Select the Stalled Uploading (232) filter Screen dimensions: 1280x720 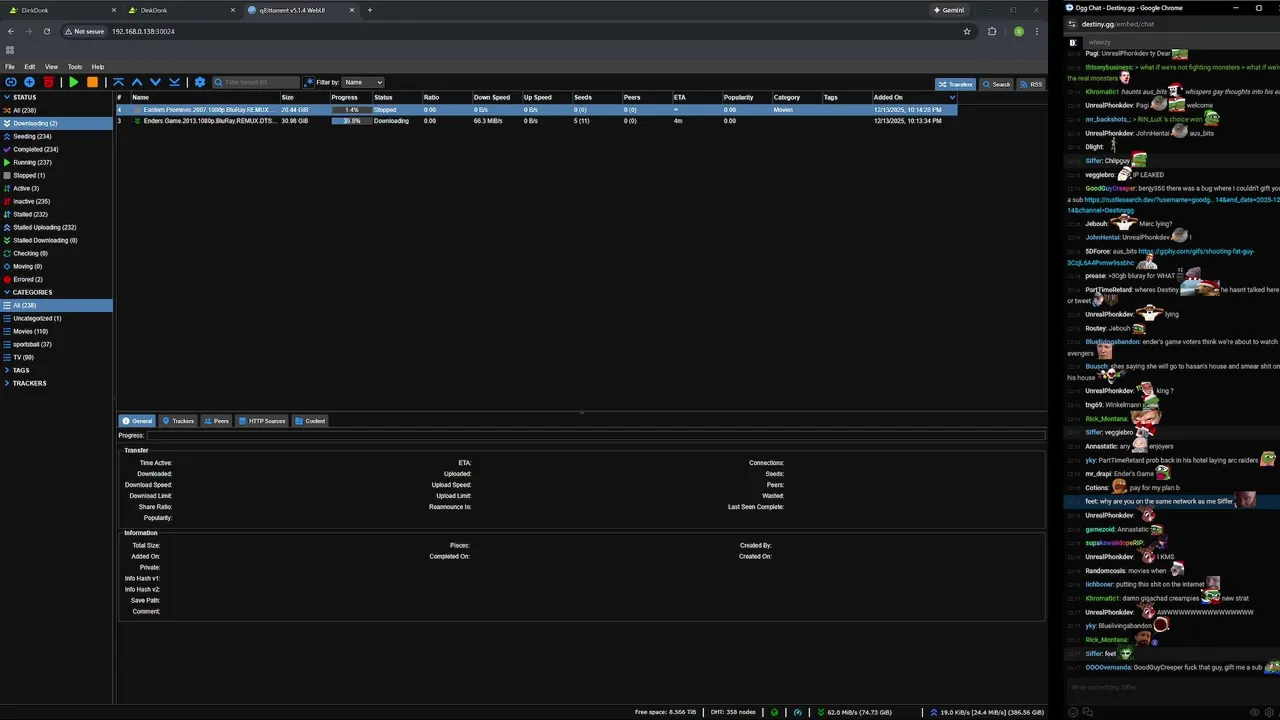[56, 227]
